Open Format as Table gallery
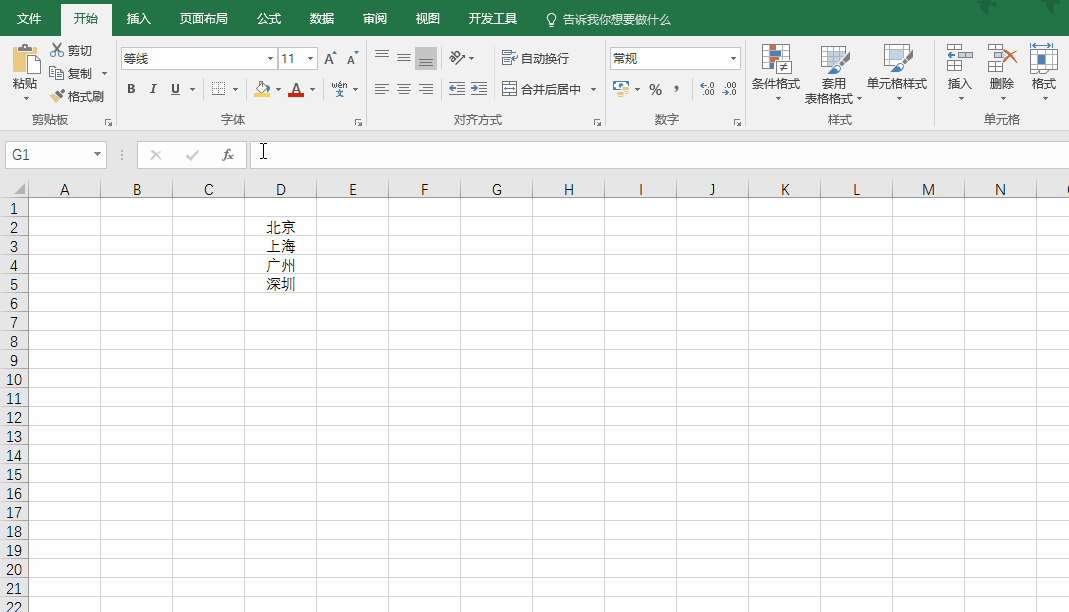Viewport: 1069px width, 612px height. [x=833, y=74]
